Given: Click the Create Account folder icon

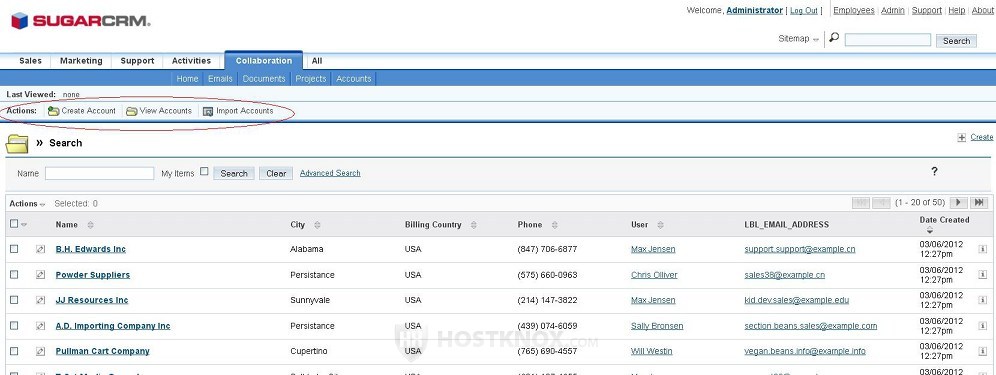Looking at the screenshot, I should 53,111.
